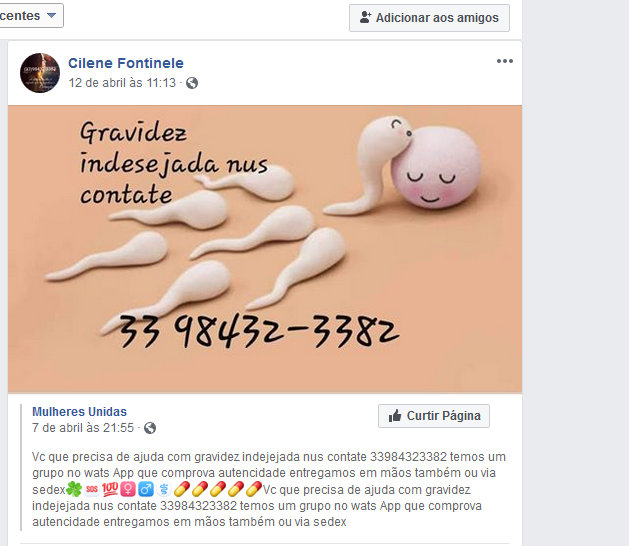
Task: Open the Gravidez indesejada post image
Action: [x=265, y=249]
